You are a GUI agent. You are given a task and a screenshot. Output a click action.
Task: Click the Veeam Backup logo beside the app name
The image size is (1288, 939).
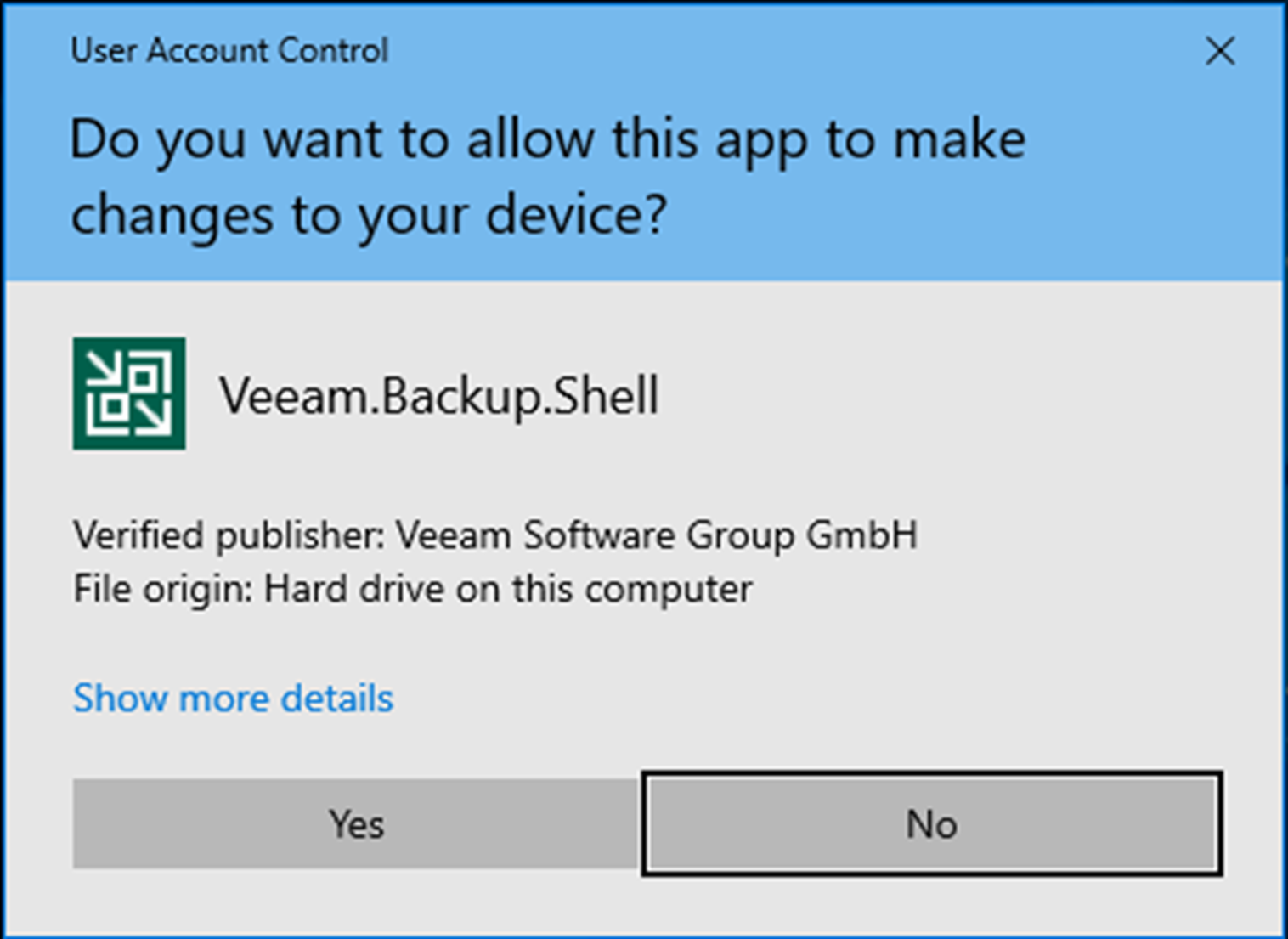129,393
